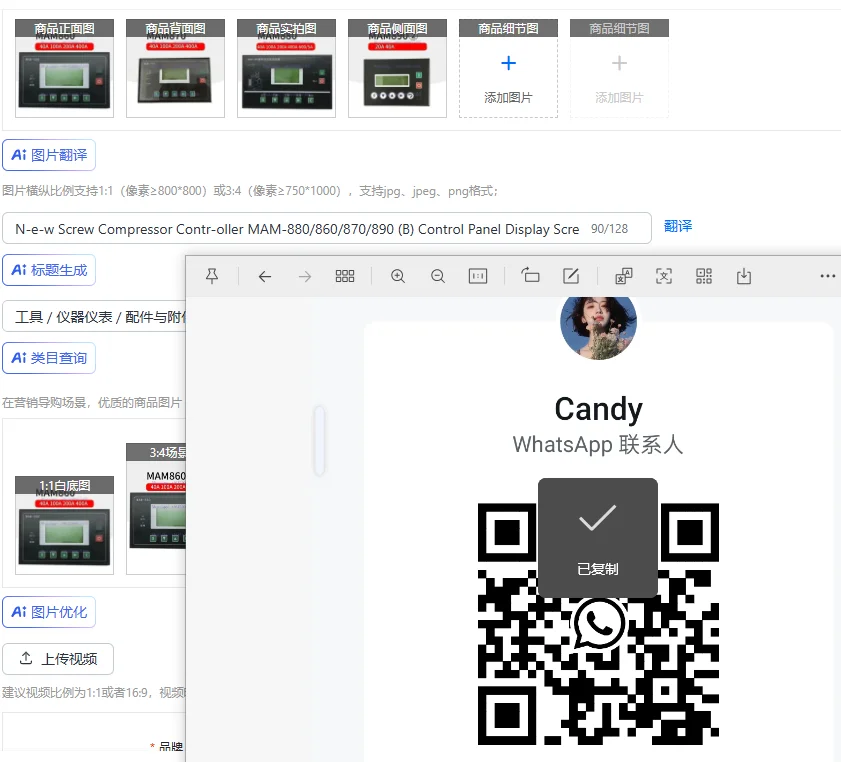Open the 工具 / 仪器仪表 category selector
The image size is (841, 762).
coord(94,316)
